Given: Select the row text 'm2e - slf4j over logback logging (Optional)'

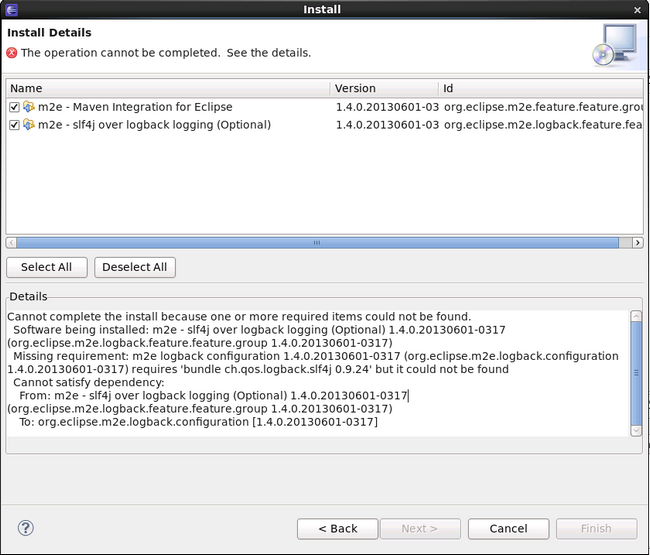Looking at the screenshot, I should (x=154, y=125).
